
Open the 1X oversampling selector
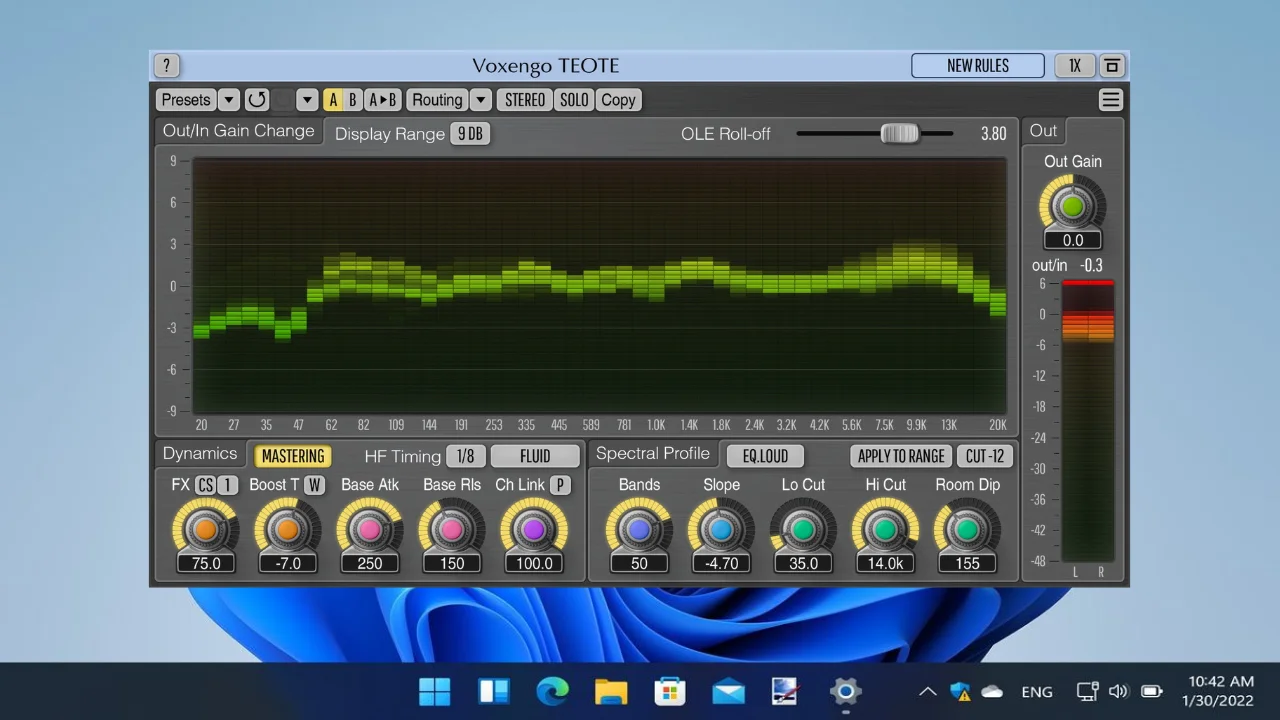pos(1075,66)
